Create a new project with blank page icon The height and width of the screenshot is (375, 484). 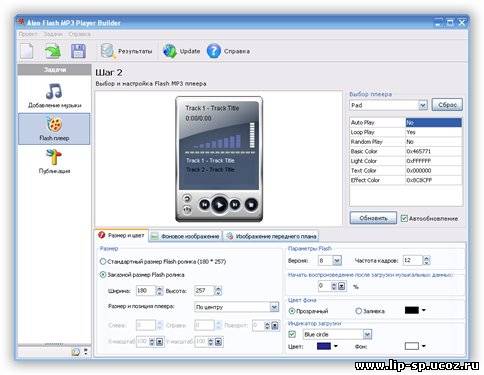[x=27, y=51]
